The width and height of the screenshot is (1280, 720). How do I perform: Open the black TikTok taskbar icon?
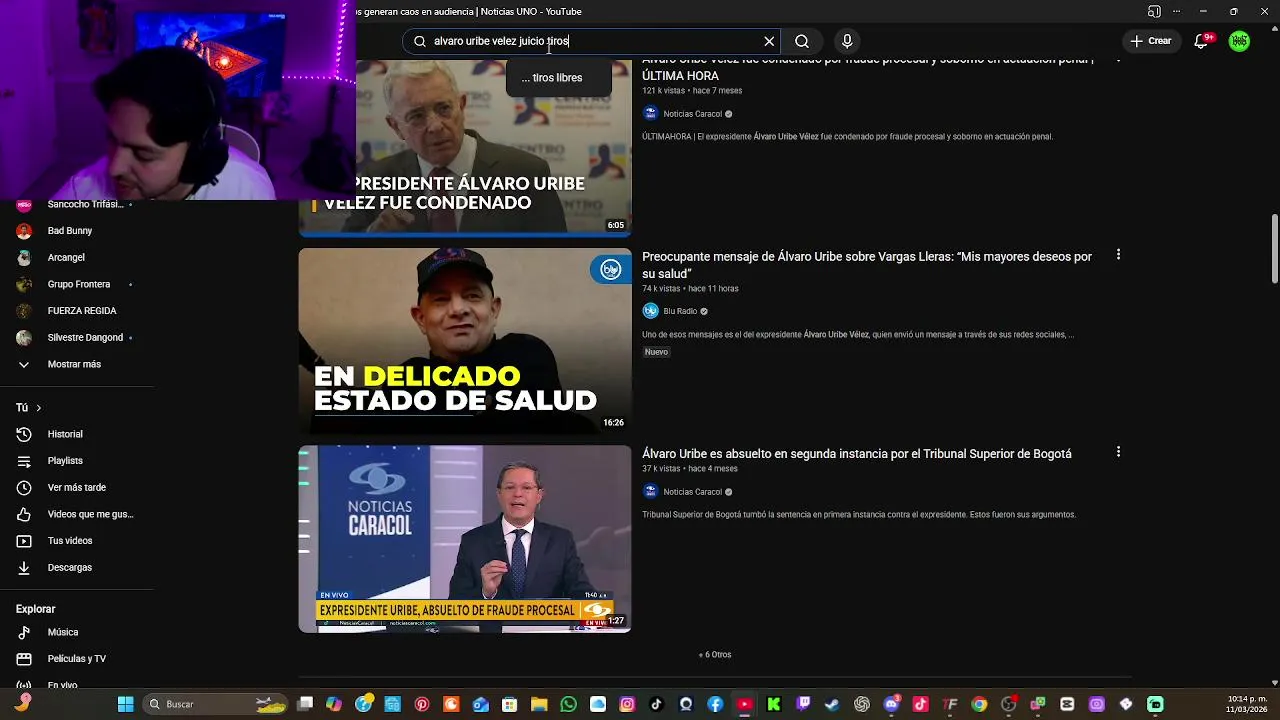point(657,704)
